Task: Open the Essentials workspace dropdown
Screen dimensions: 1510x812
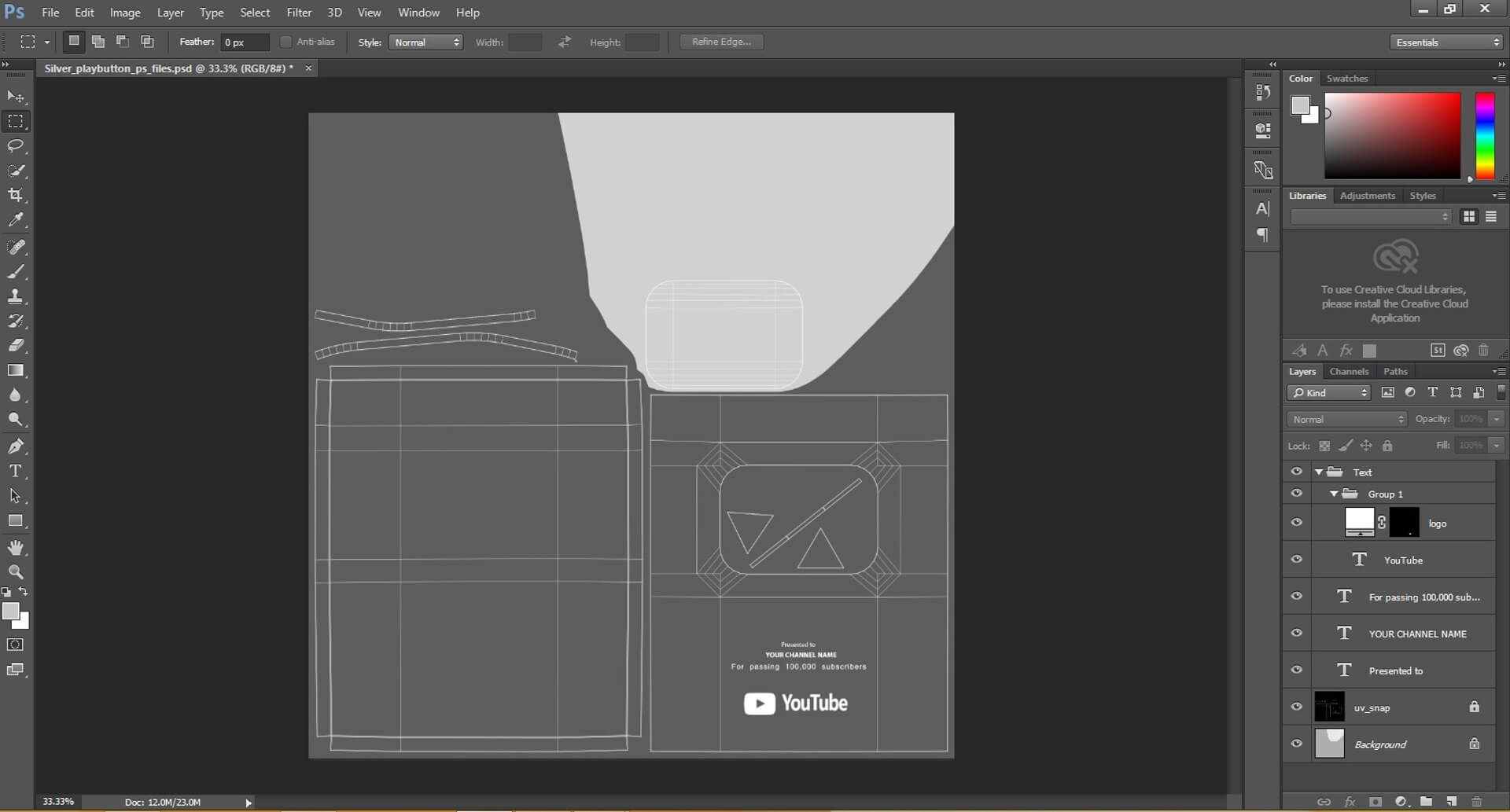Action: tap(1446, 42)
